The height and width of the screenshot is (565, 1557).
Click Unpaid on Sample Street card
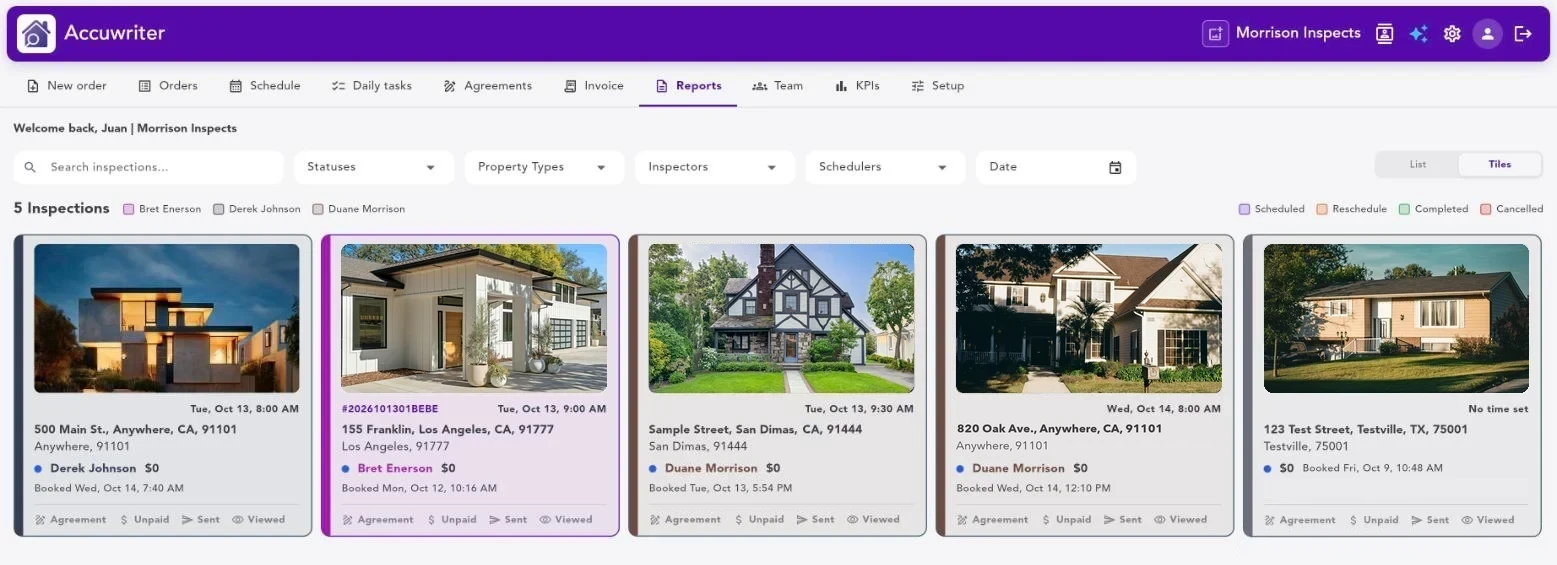click(759, 520)
